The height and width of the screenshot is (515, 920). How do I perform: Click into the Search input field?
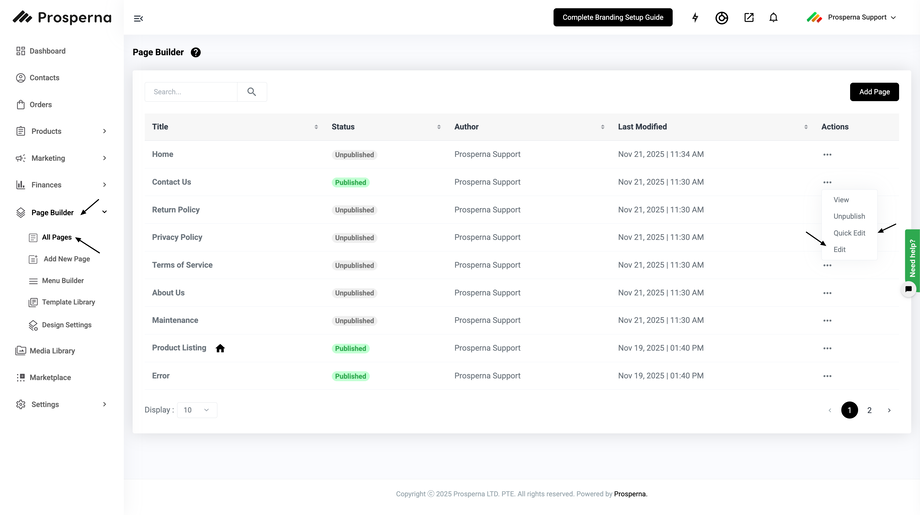tap(192, 92)
